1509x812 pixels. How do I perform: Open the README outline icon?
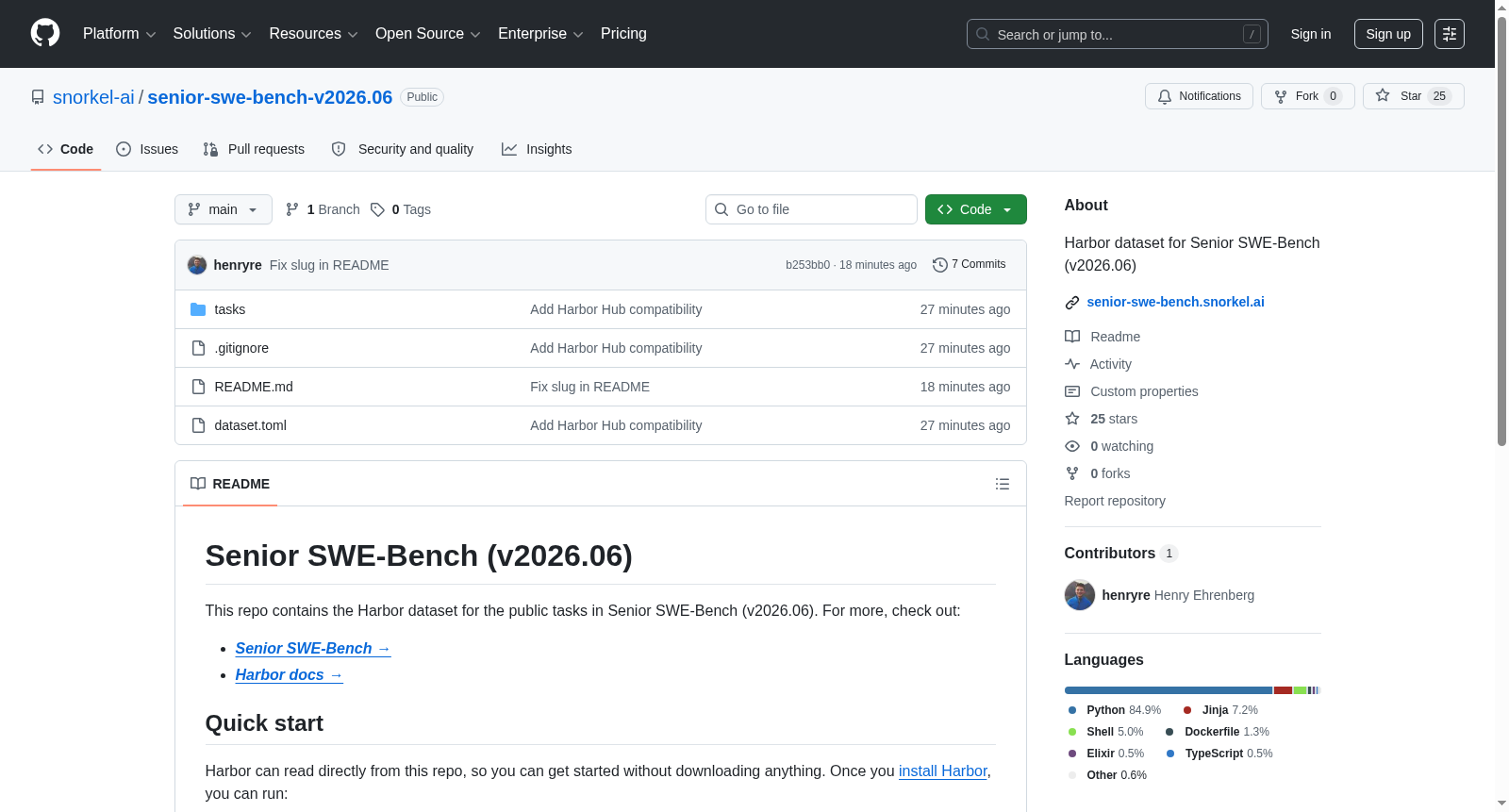1003,484
